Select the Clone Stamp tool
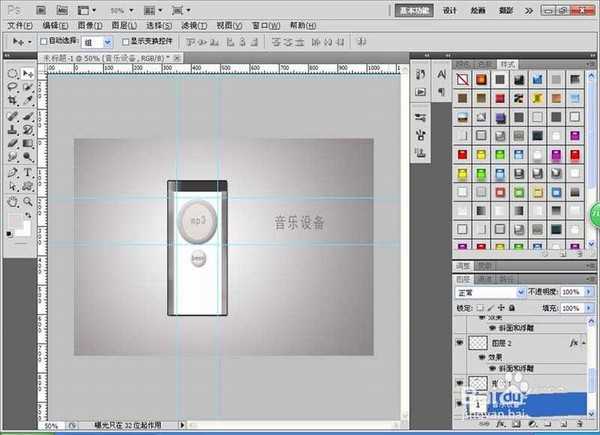The image size is (600, 435). 13,130
